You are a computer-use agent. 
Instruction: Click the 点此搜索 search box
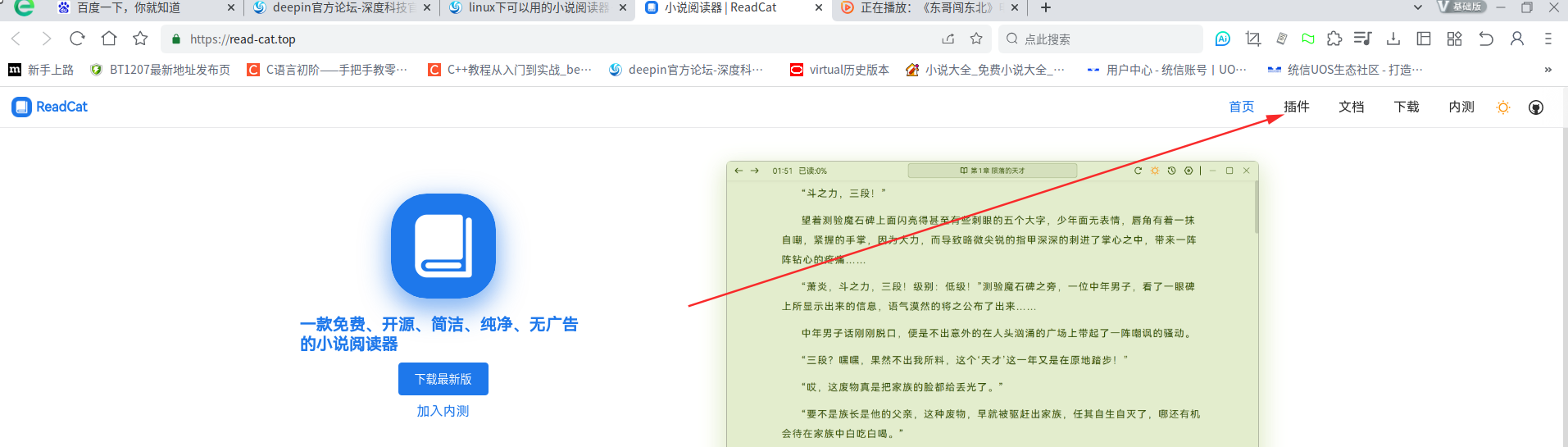1100,39
